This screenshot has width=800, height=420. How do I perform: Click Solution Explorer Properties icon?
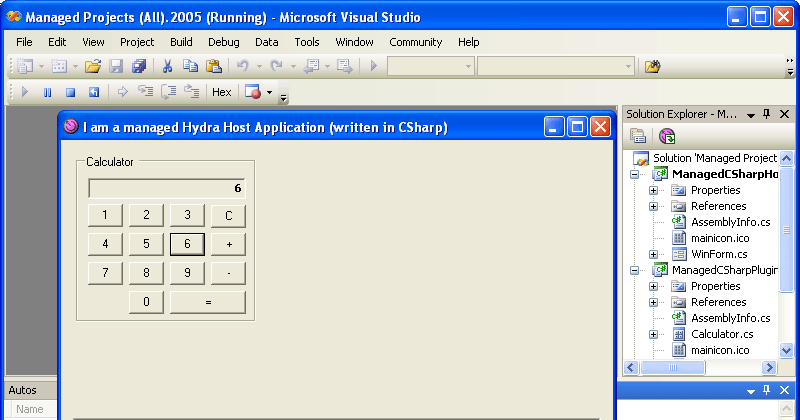point(638,136)
